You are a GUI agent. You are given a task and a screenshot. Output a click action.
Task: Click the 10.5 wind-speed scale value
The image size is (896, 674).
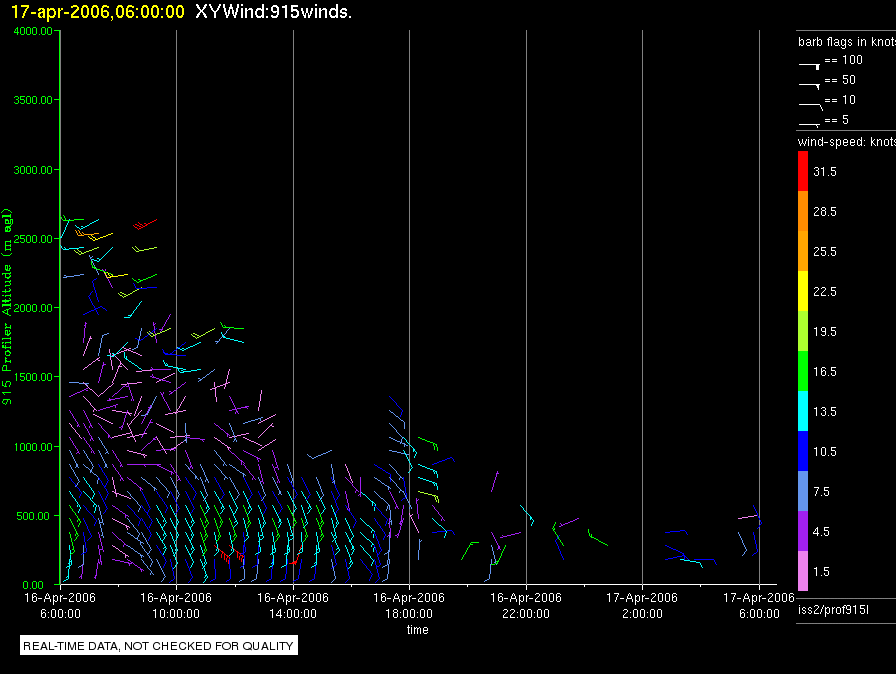(x=825, y=452)
